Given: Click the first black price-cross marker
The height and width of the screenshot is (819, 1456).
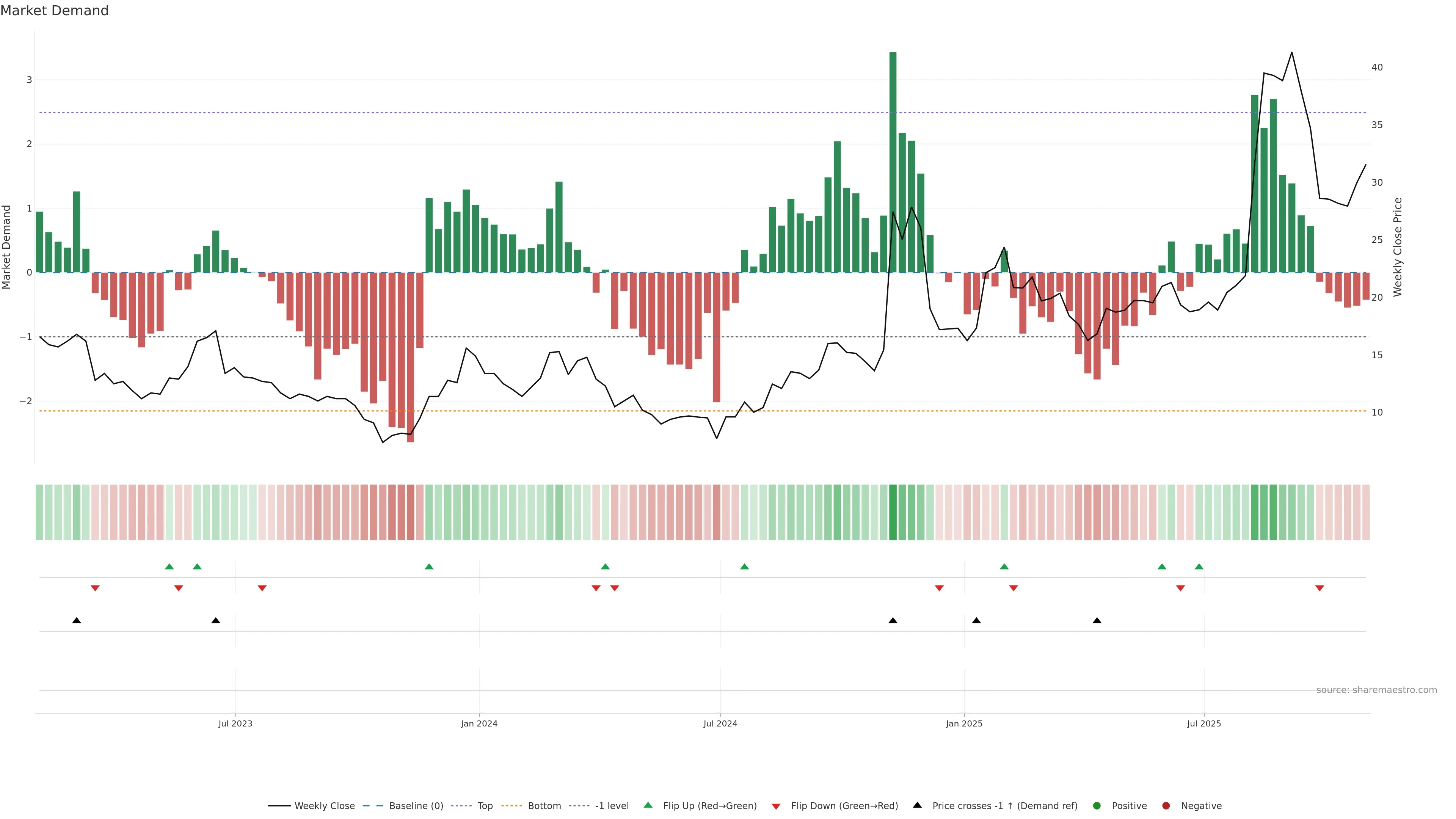Looking at the screenshot, I should (x=77, y=621).
